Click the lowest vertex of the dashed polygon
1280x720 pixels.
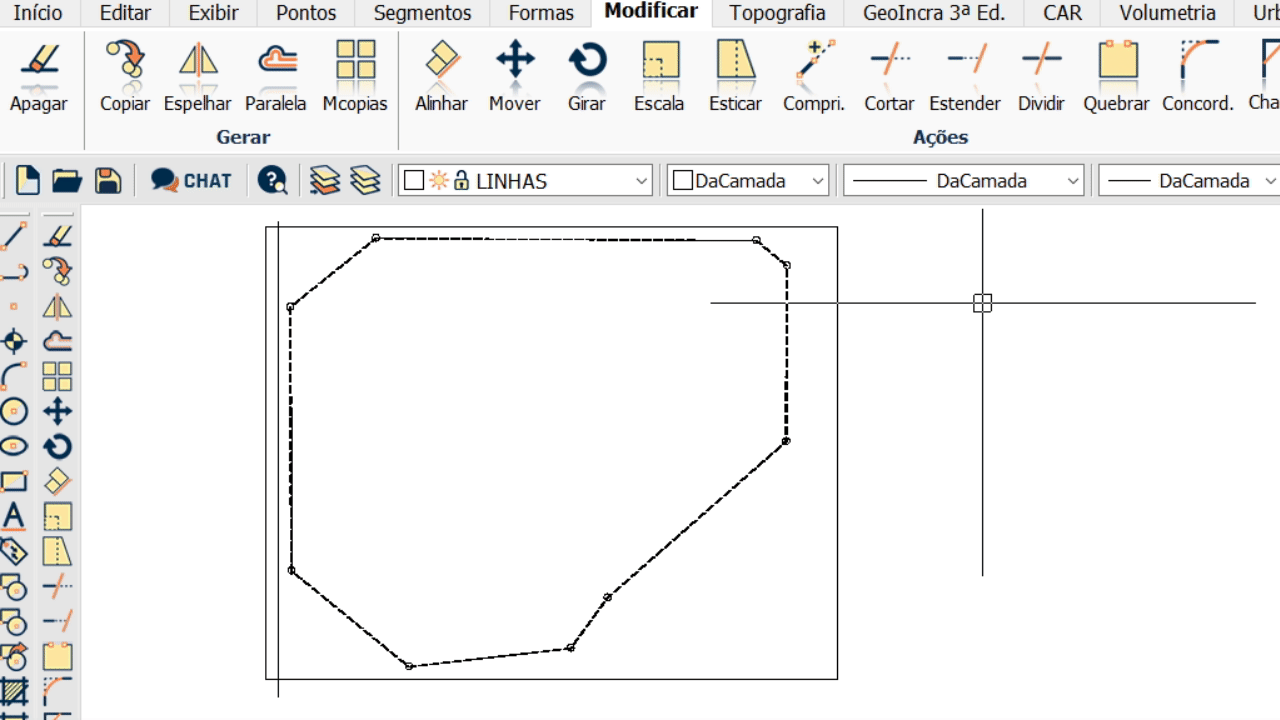[x=409, y=666]
